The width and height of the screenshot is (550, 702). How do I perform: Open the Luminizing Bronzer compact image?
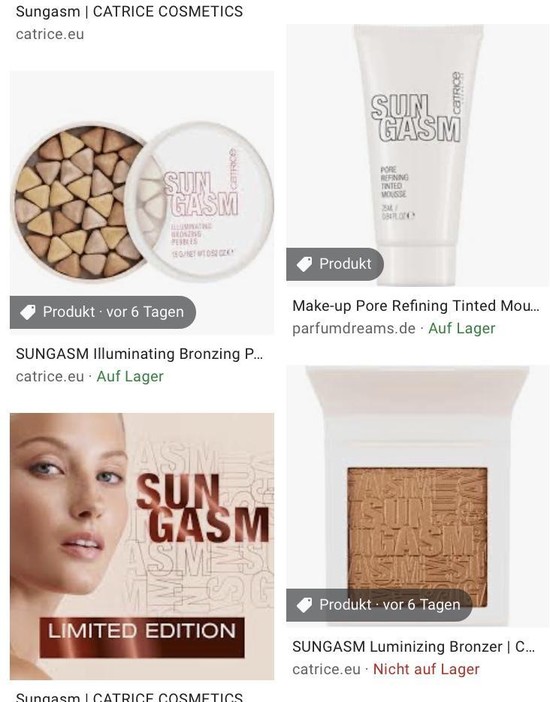[417, 496]
